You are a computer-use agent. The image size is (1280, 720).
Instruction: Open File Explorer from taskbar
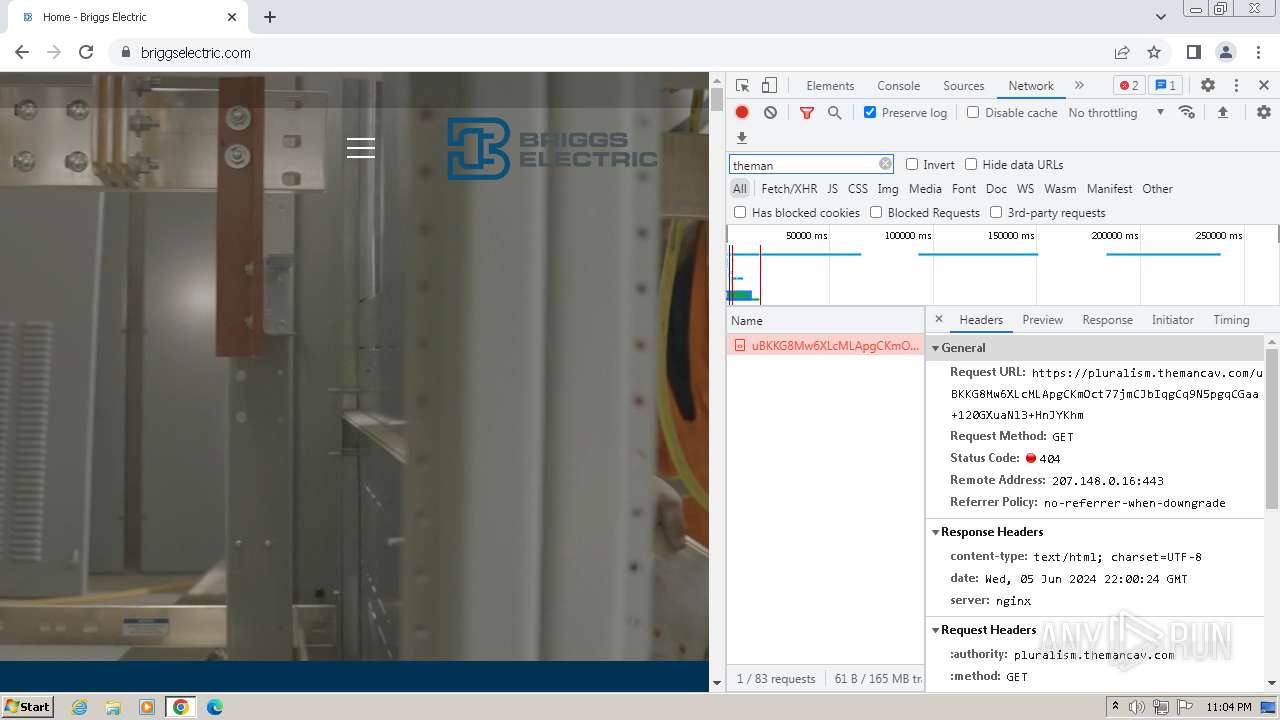[x=113, y=707]
